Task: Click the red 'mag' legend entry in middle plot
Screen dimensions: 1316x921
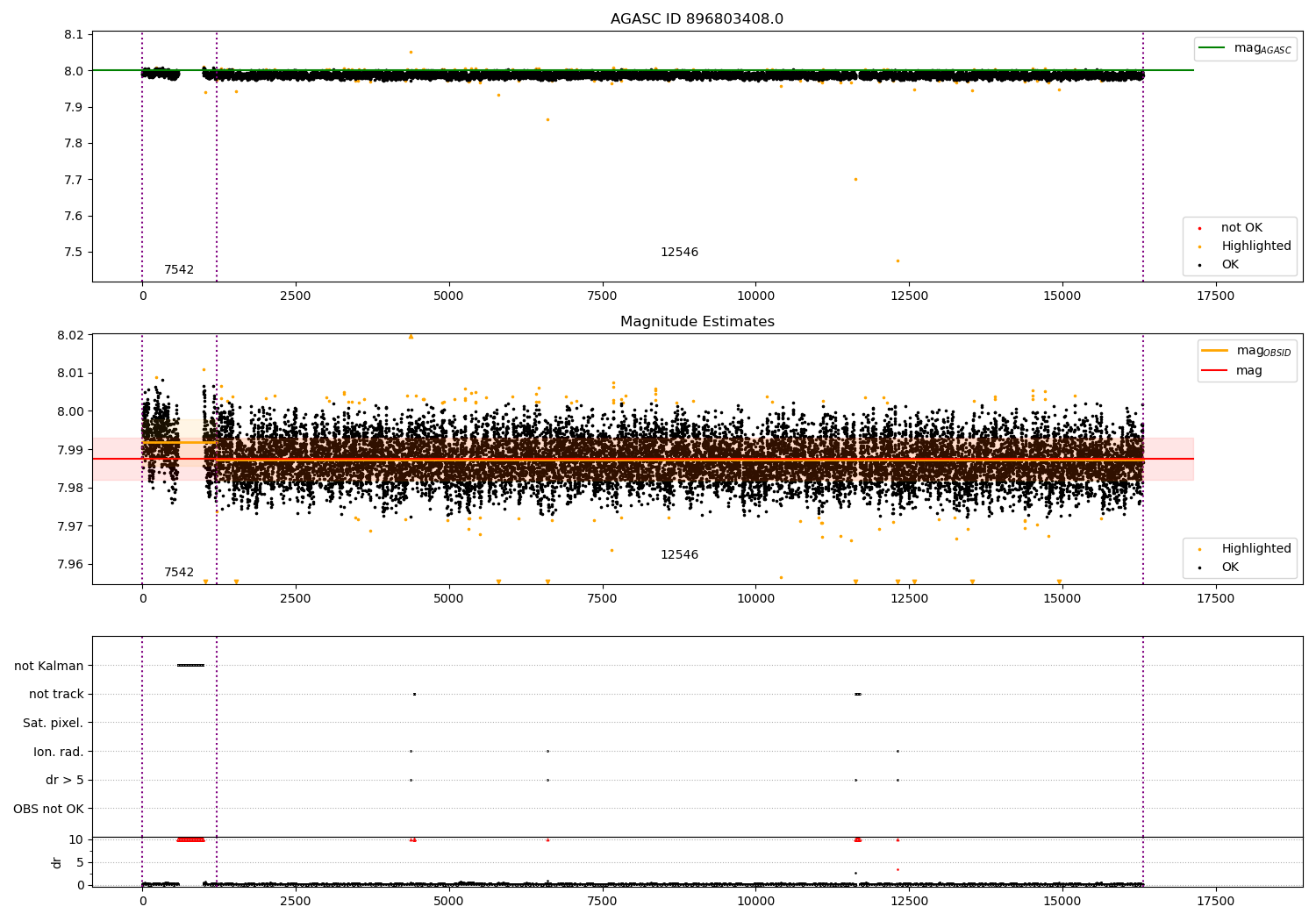Action: click(1232, 371)
